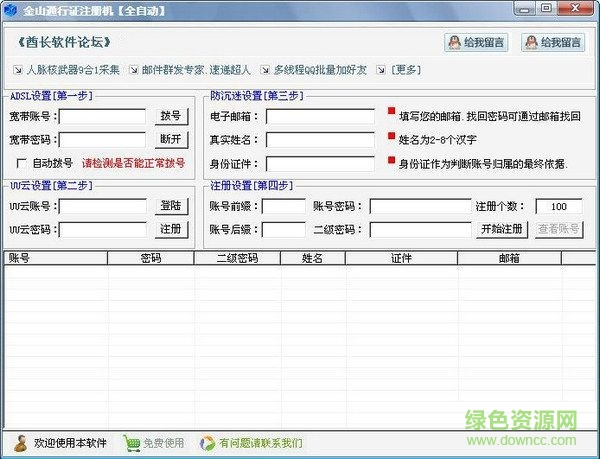Click the colorful icon beside 有问题请联系我们
600x459 pixels.
coord(208,443)
